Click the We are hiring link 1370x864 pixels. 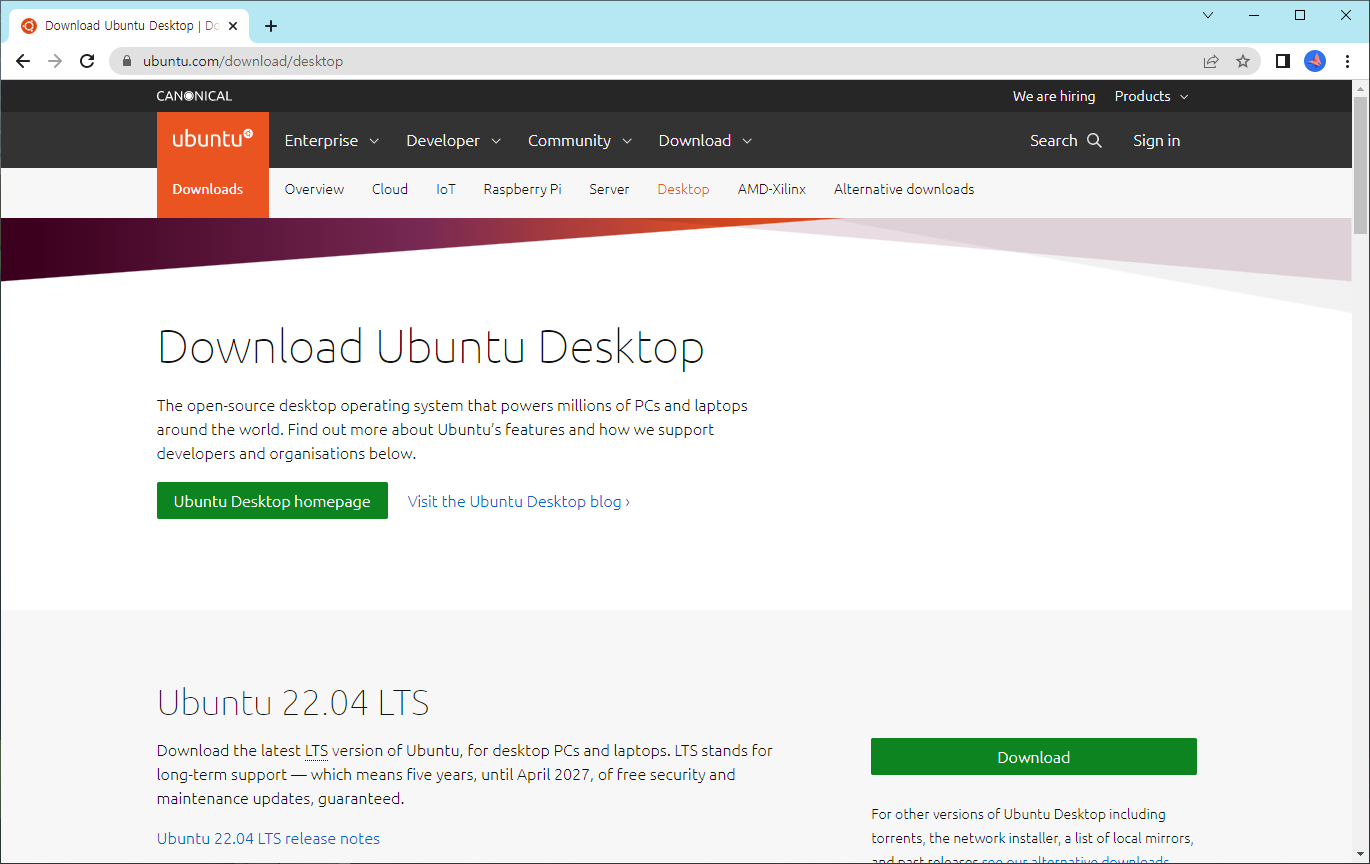(1054, 96)
